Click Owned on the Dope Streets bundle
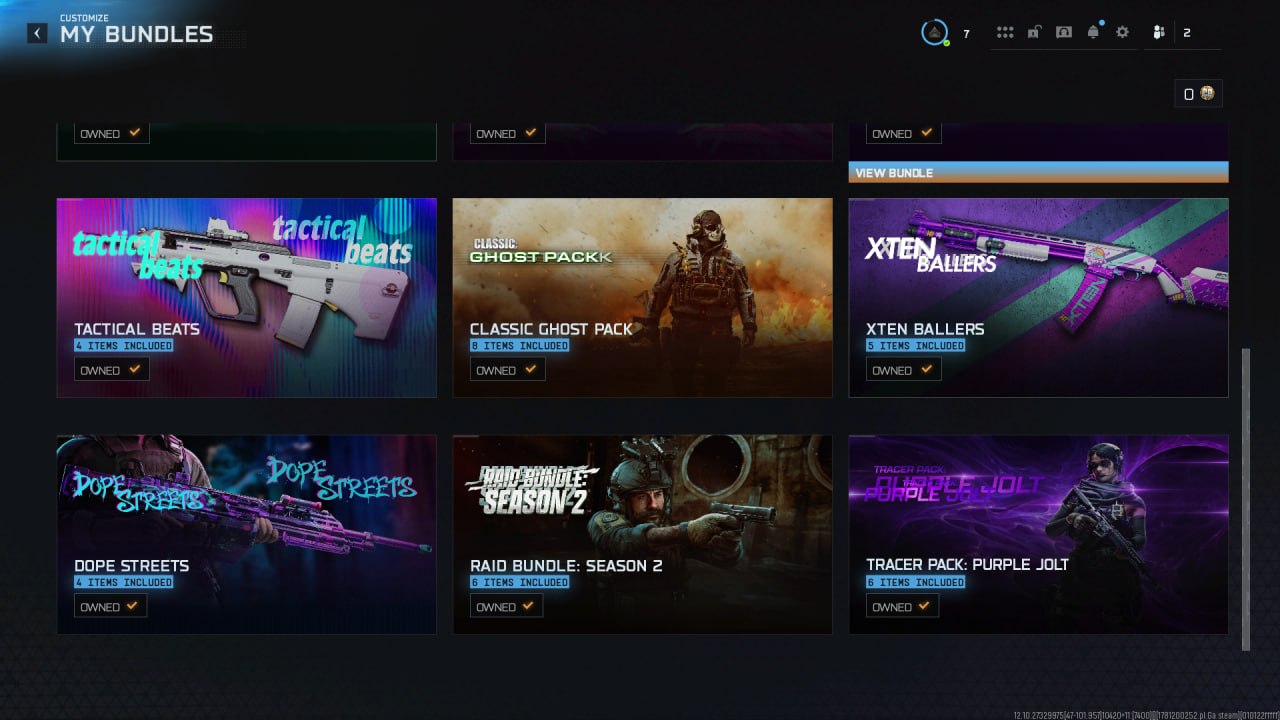The image size is (1280, 720). click(x=110, y=606)
